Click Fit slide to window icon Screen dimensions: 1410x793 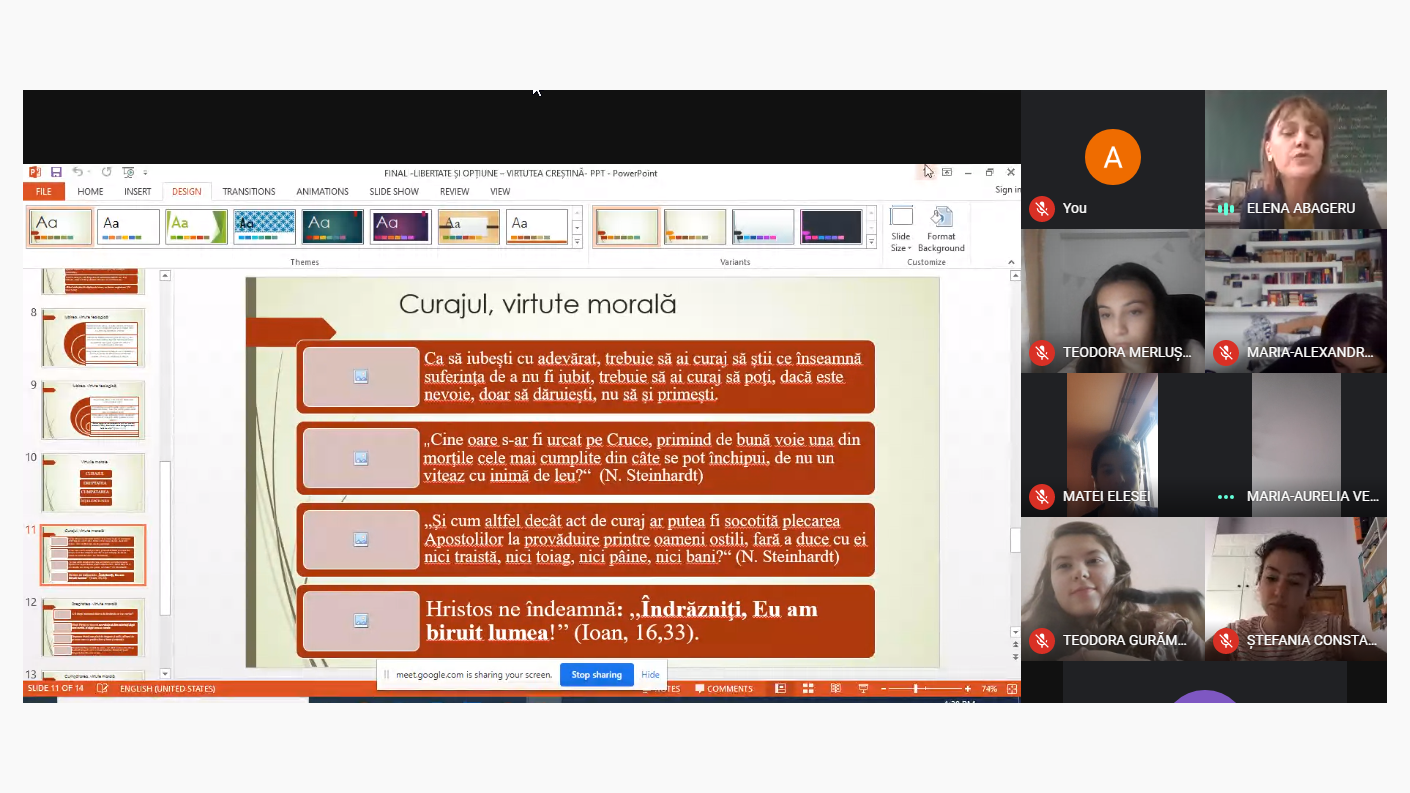click(1012, 689)
